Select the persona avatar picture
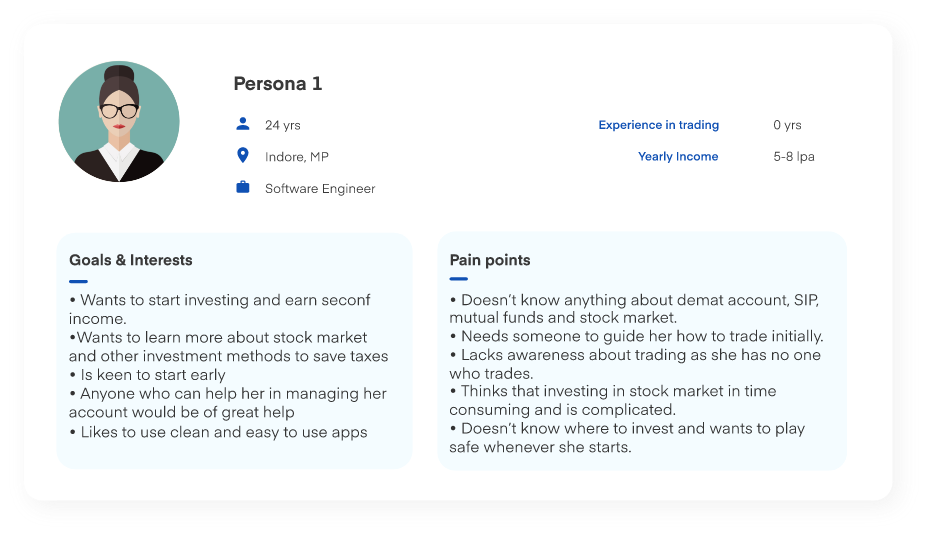The image size is (929, 537). pos(119,121)
